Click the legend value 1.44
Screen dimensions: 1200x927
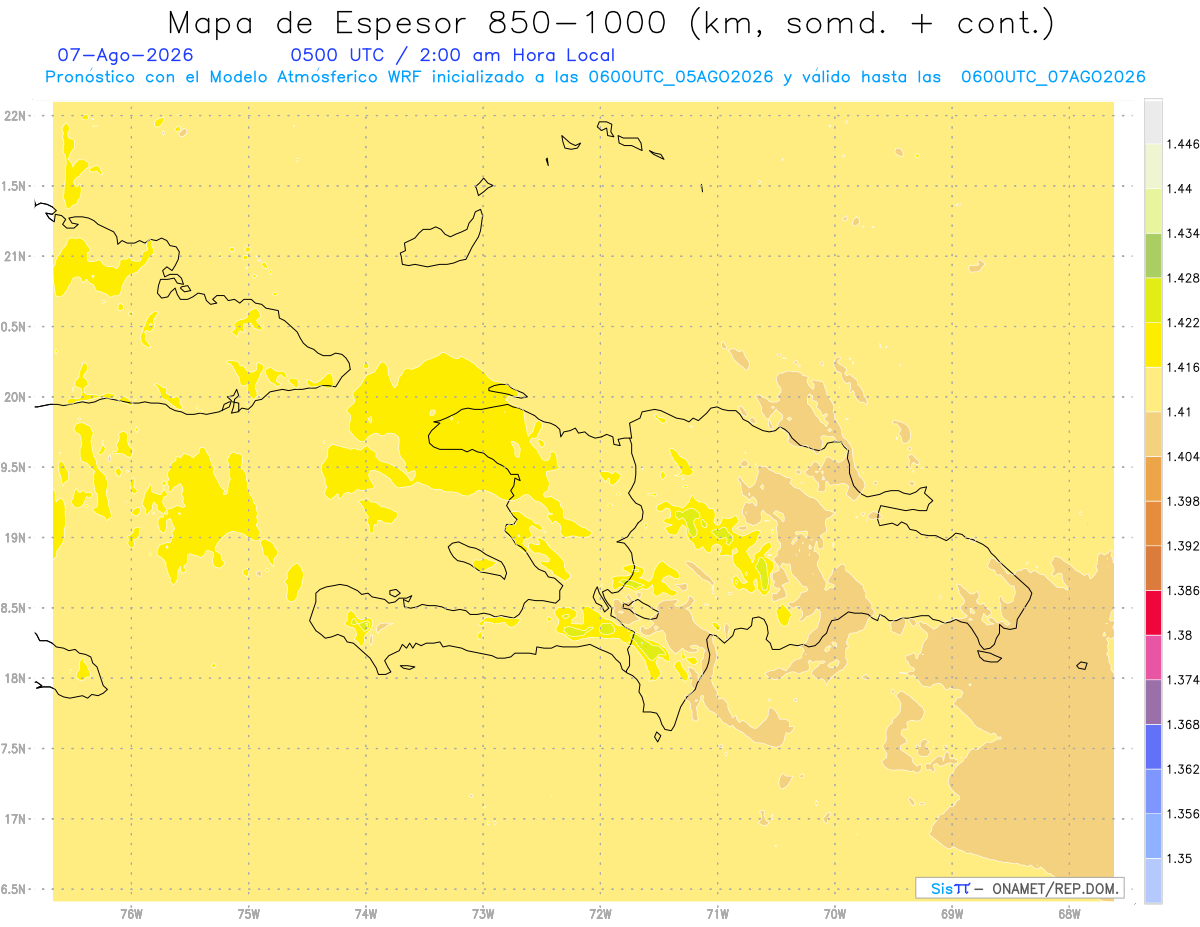point(1180,189)
